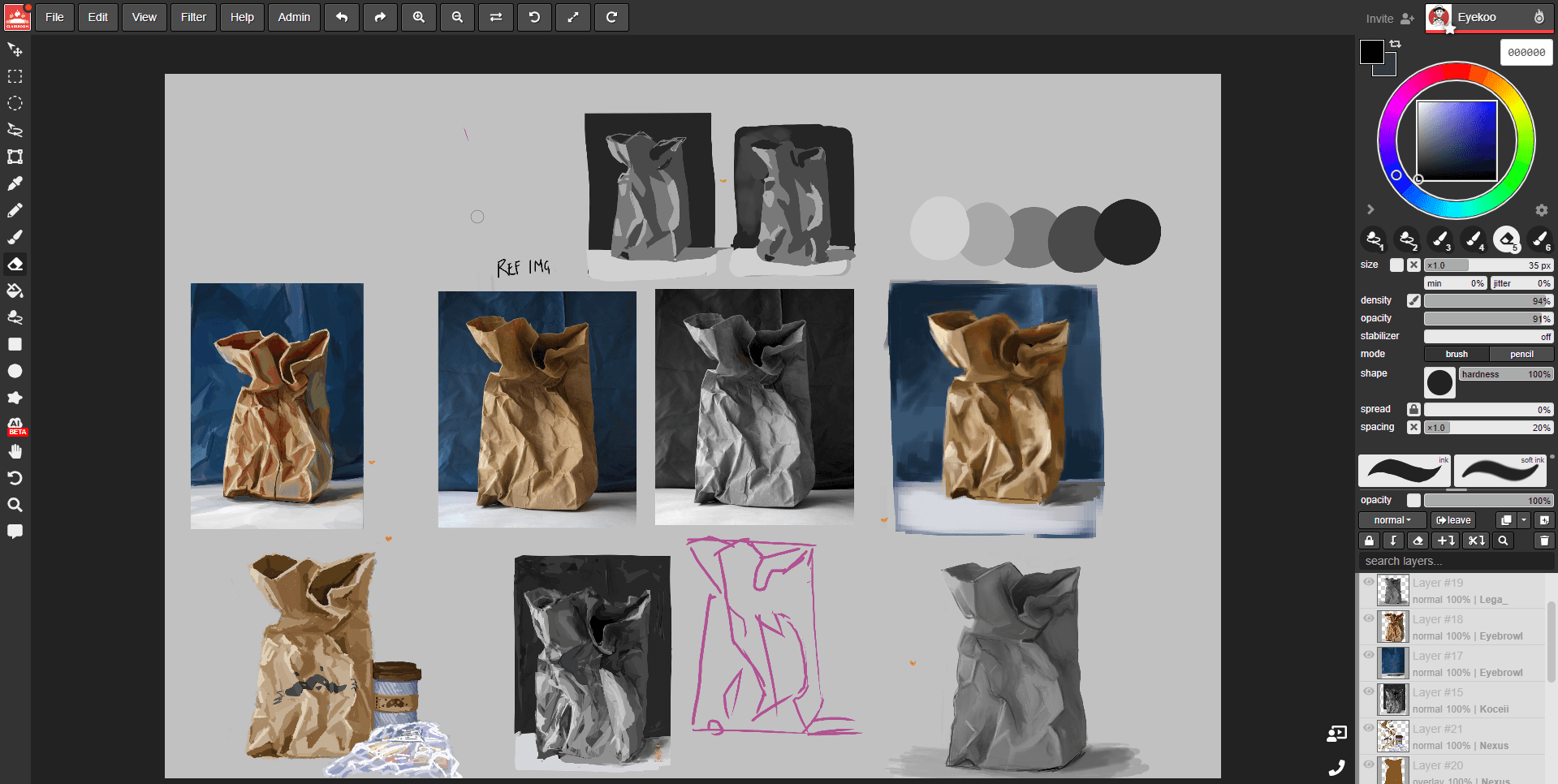
Task: Expand the color panel chevron arrow
Action: point(1370,209)
